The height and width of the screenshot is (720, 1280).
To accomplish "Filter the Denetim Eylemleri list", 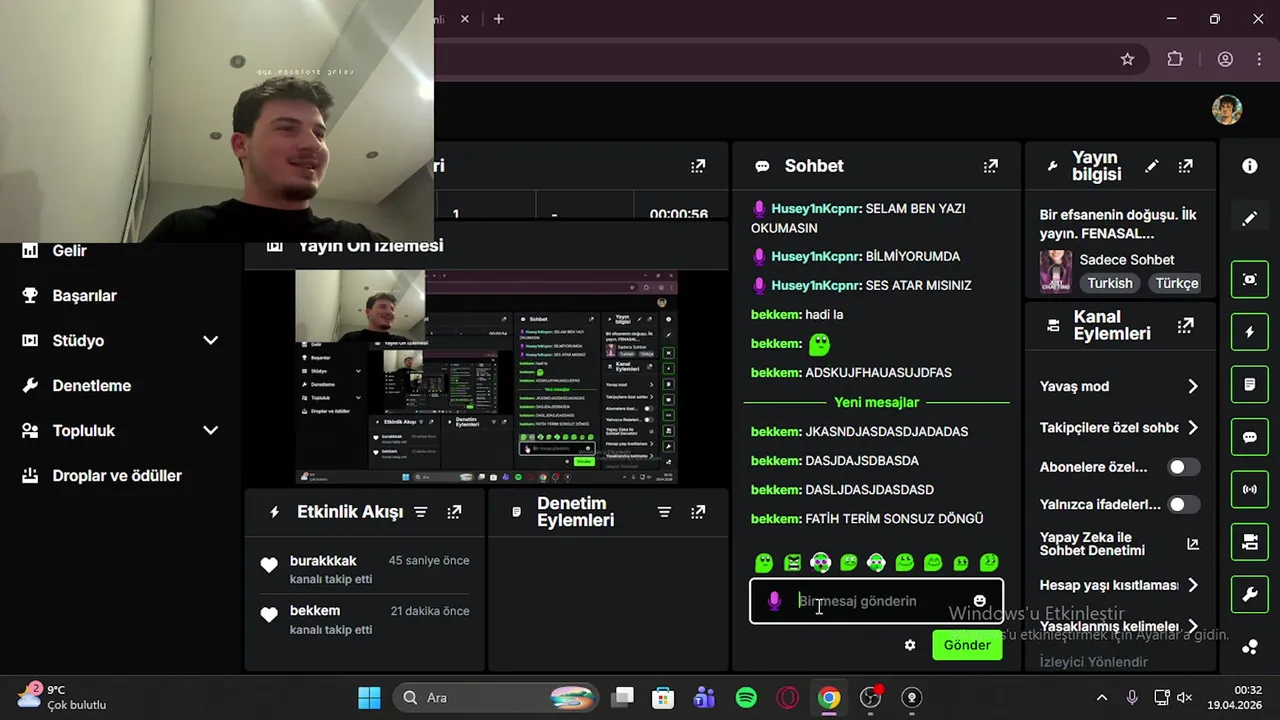I will tap(664, 512).
